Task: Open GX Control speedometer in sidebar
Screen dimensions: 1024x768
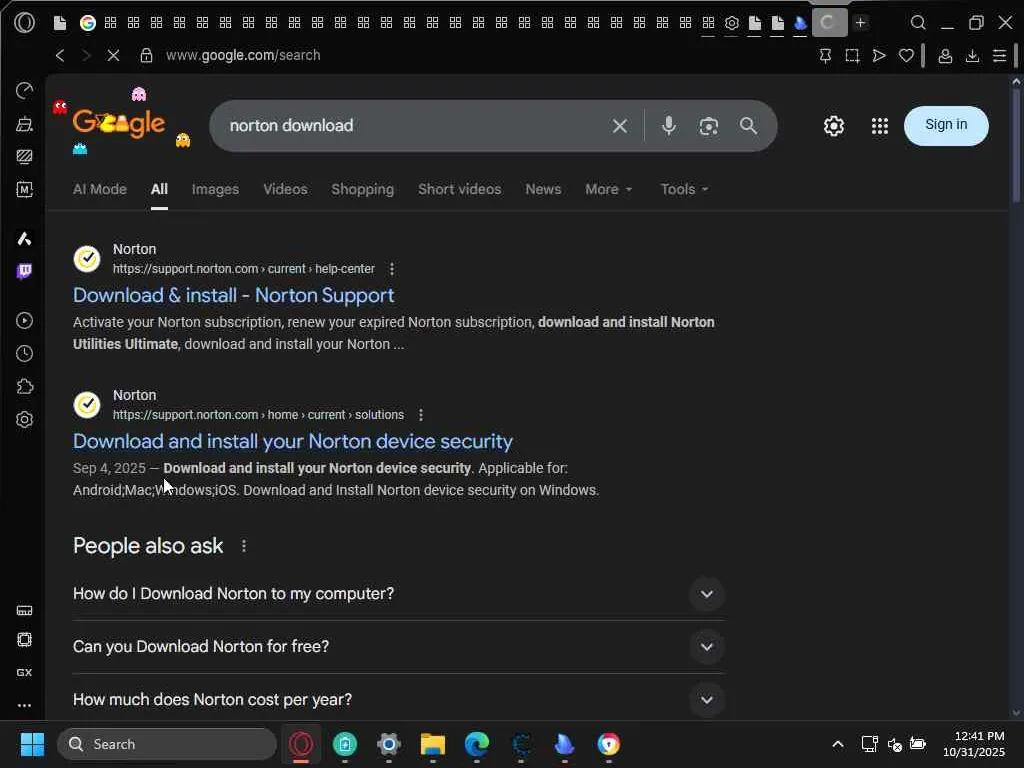Action: [x=24, y=90]
